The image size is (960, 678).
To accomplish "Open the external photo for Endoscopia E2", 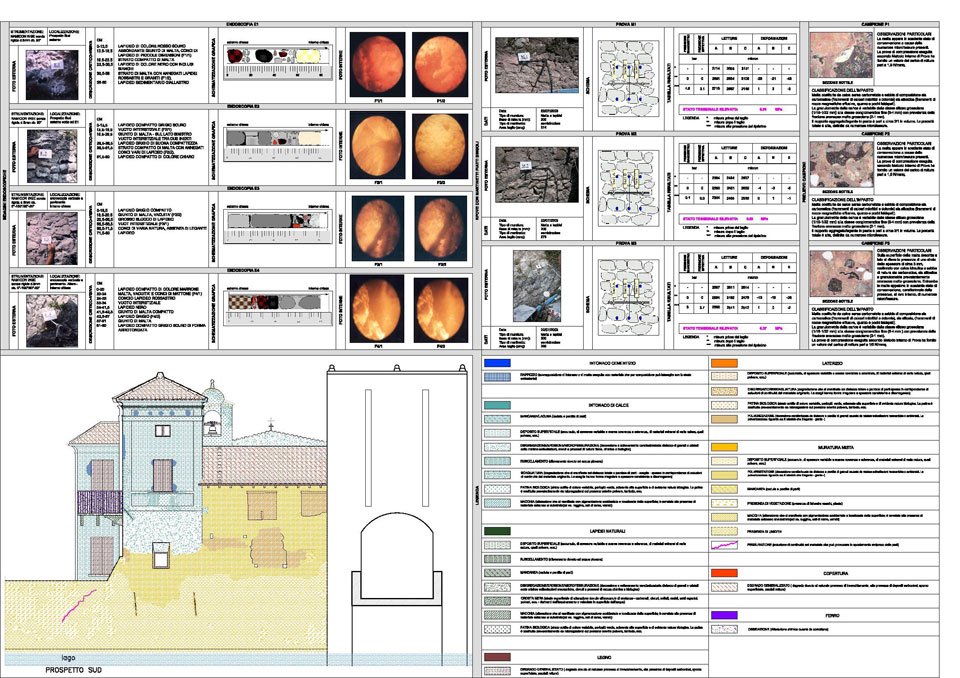I will point(52,156).
